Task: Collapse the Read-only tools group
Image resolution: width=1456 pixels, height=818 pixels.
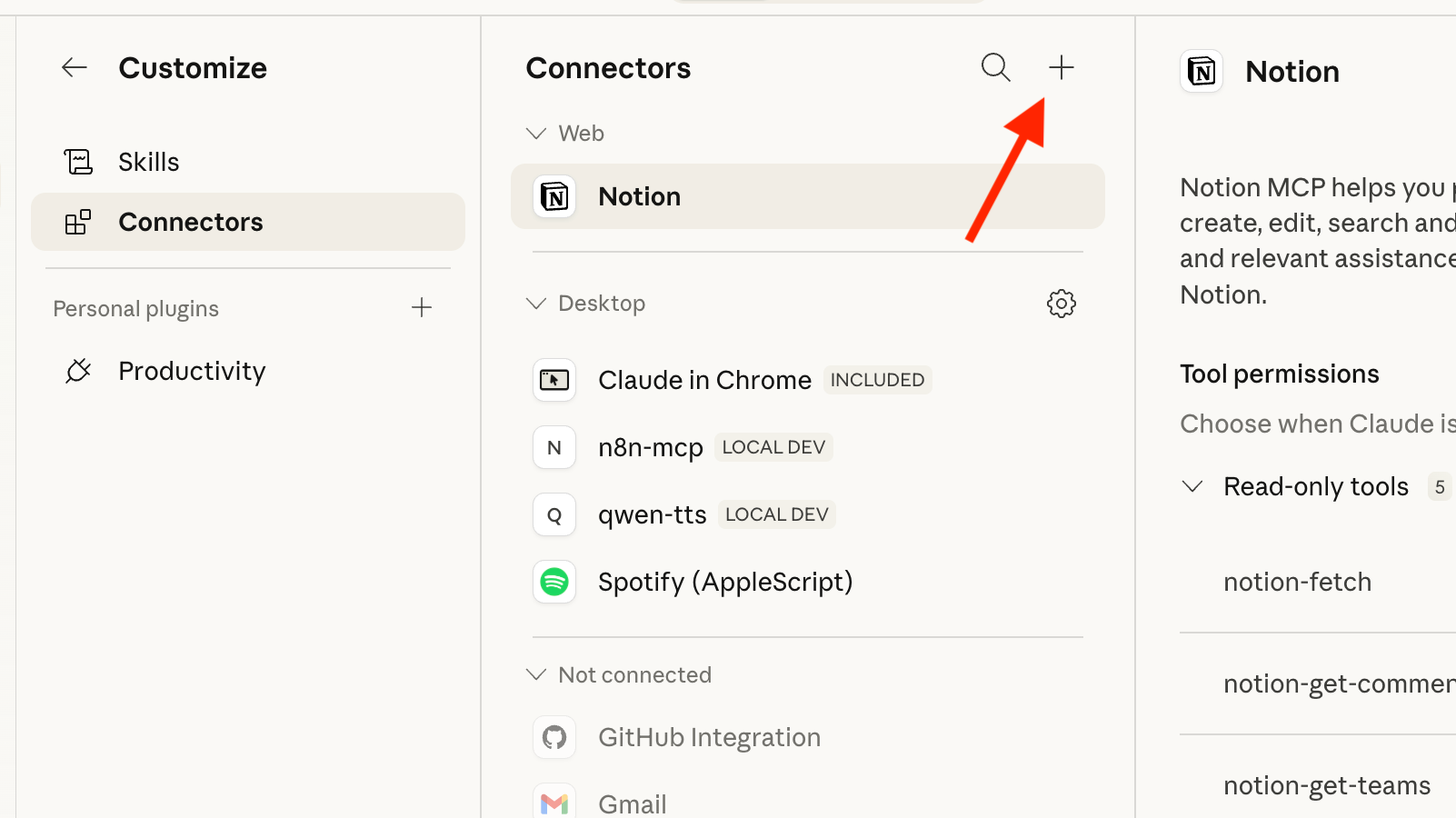Action: click(x=1192, y=487)
